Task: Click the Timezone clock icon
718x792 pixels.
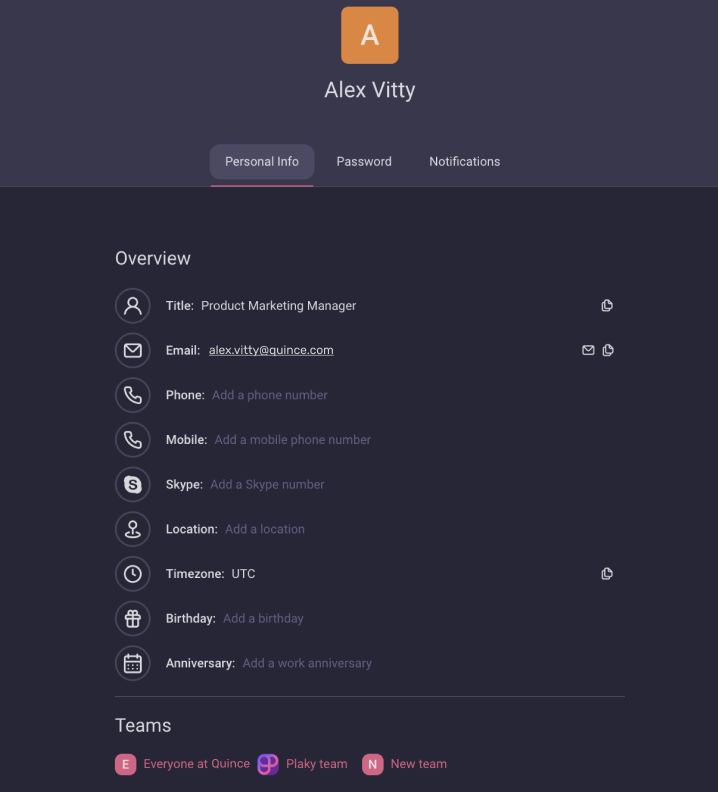Action: pyautogui.click(x=133, y=574)
